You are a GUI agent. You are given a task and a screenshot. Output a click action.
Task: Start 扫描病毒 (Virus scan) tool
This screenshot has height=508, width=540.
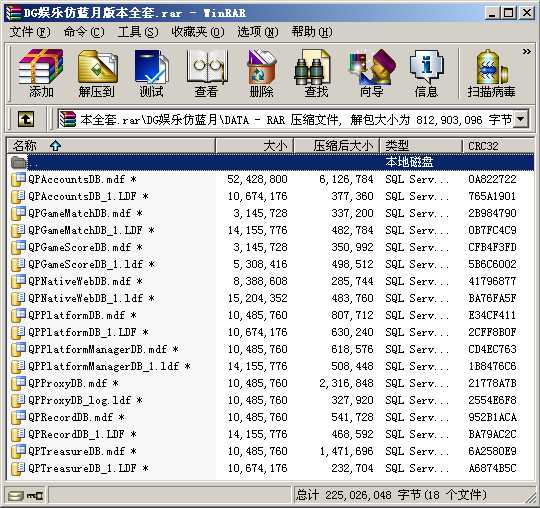point(491,73)
